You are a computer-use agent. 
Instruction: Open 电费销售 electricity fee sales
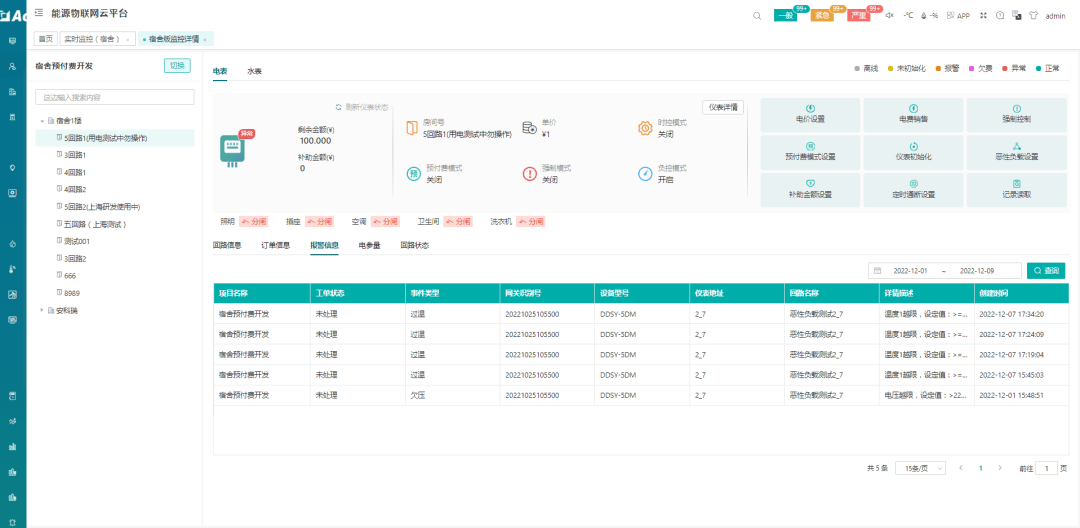913,115
